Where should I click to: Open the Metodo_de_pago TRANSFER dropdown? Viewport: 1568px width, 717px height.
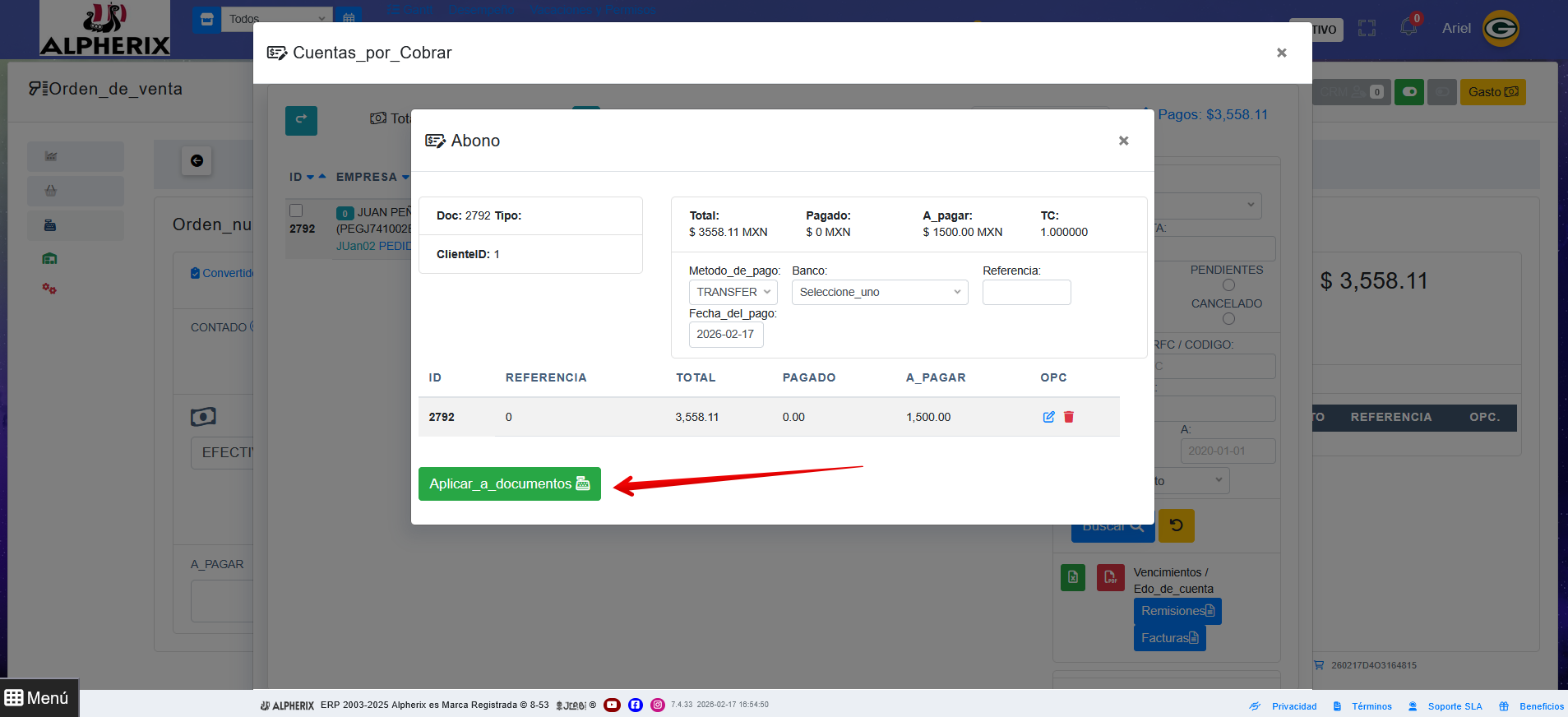(733, 292)
